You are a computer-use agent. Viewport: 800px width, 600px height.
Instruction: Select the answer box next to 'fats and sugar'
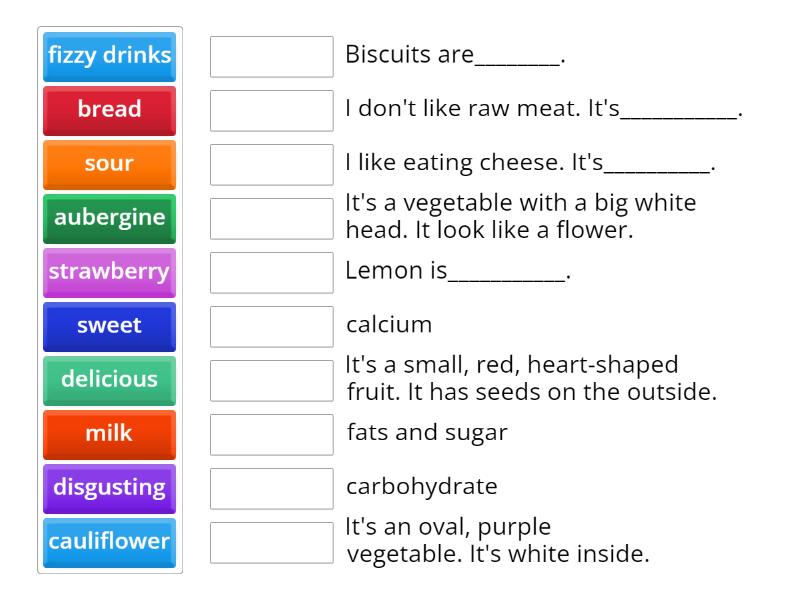click(272, 434)
